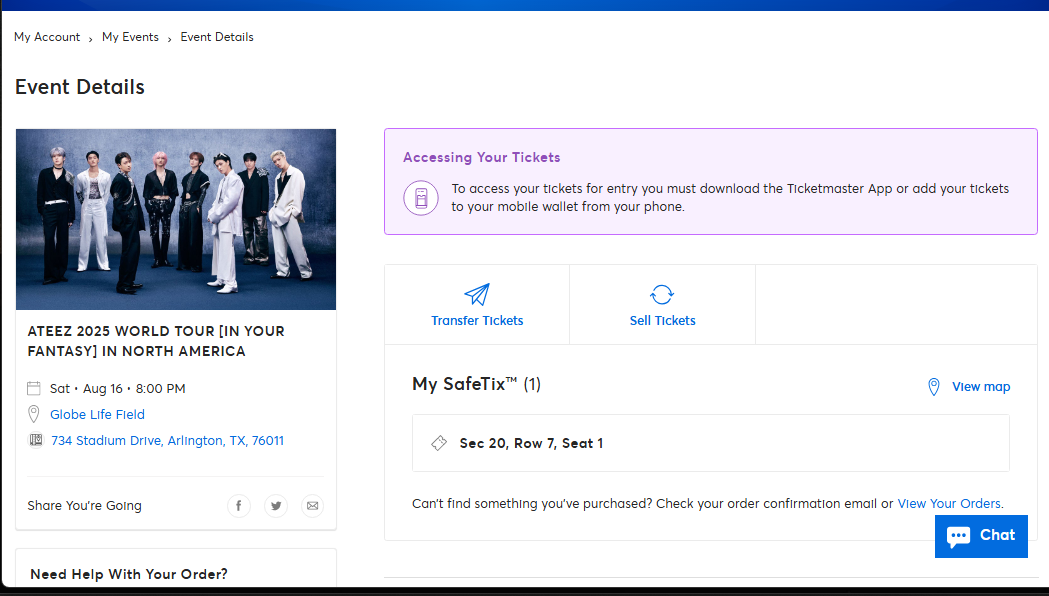1049x596 pixels.
Task: Click pin icon beside View map
Action: click(934, 387)
